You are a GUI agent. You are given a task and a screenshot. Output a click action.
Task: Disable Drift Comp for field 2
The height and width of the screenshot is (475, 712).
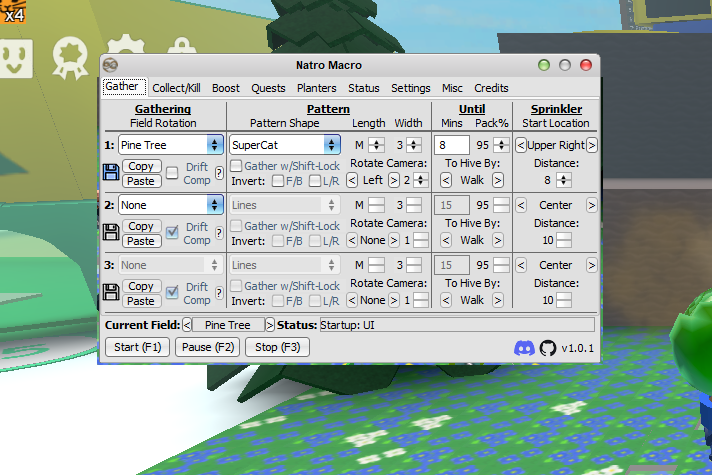tap(172, 233)
